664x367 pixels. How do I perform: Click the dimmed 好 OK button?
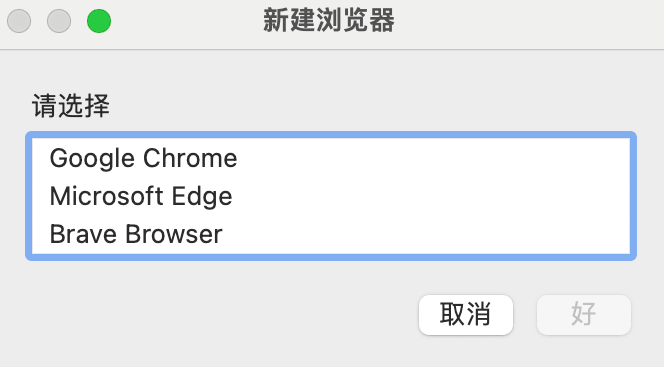(584, 315)
